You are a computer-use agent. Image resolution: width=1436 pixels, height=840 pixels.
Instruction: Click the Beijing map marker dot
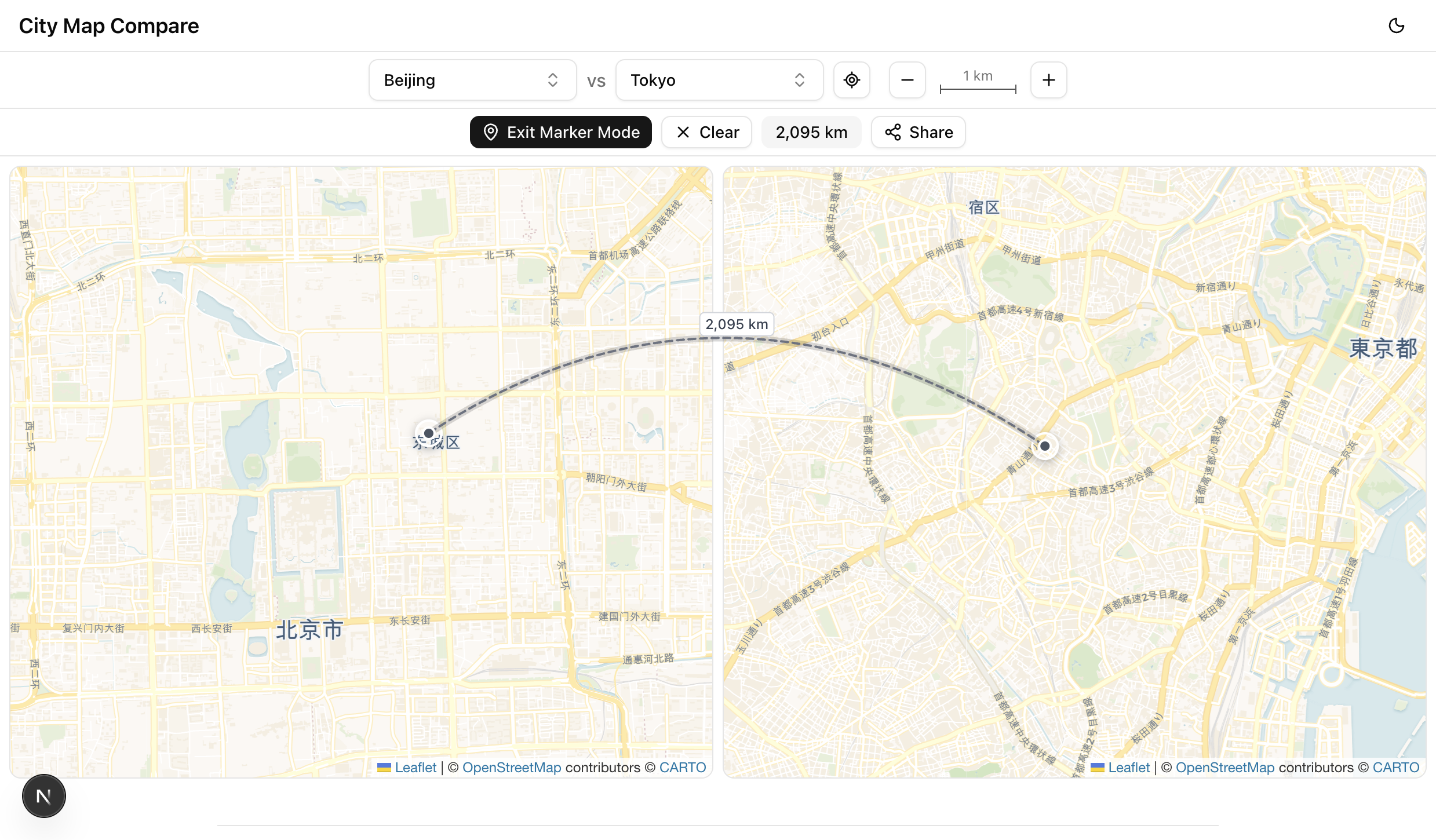click(429, 433)
